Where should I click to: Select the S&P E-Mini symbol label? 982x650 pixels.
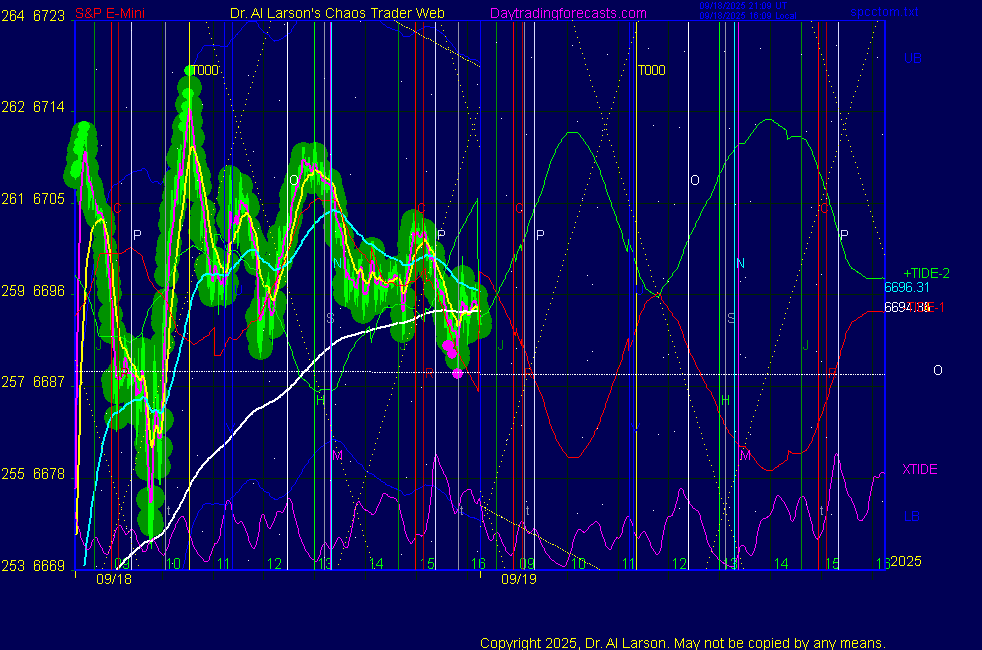[109, 13]
